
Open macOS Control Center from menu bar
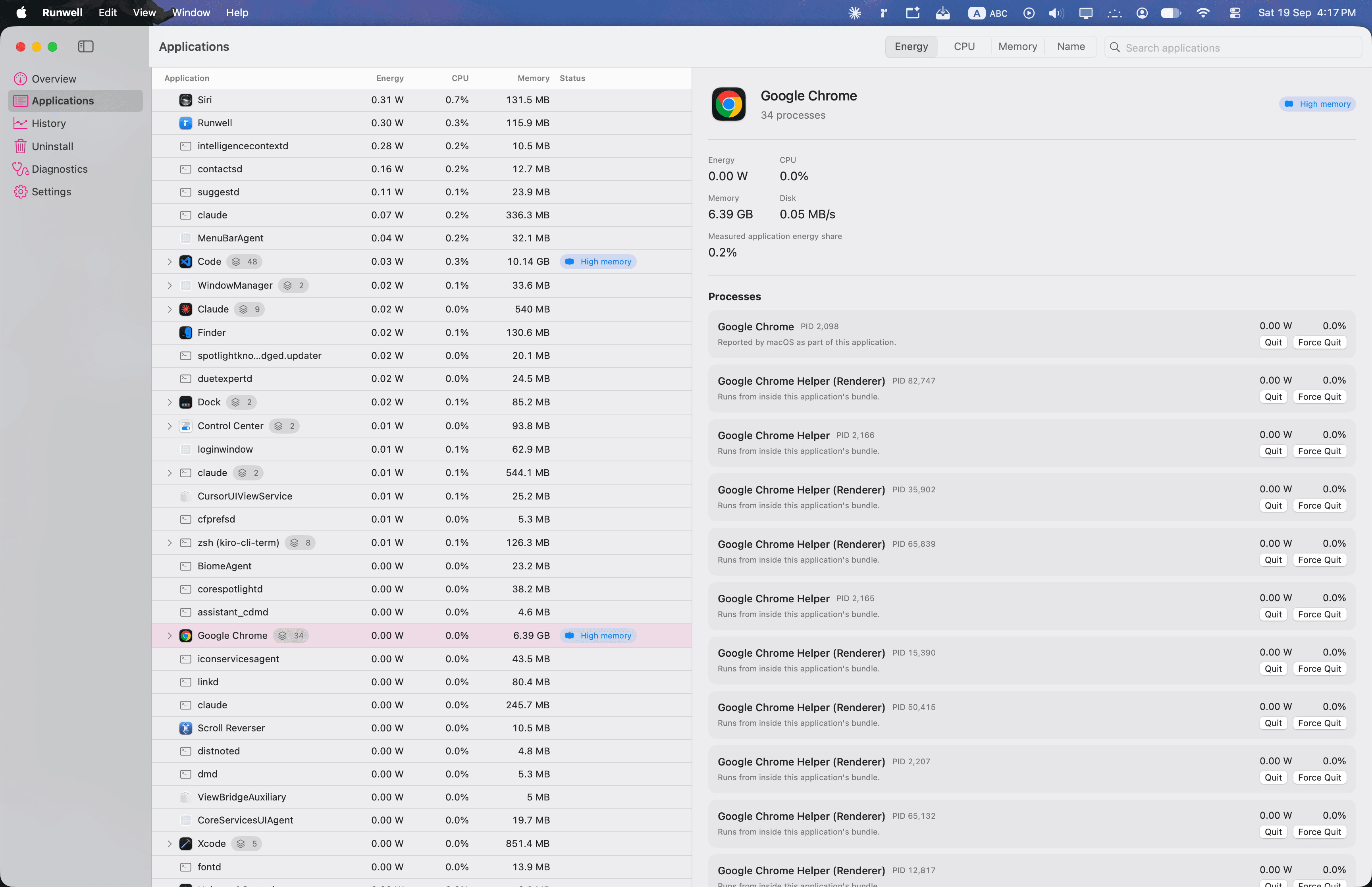point(1234,13)
